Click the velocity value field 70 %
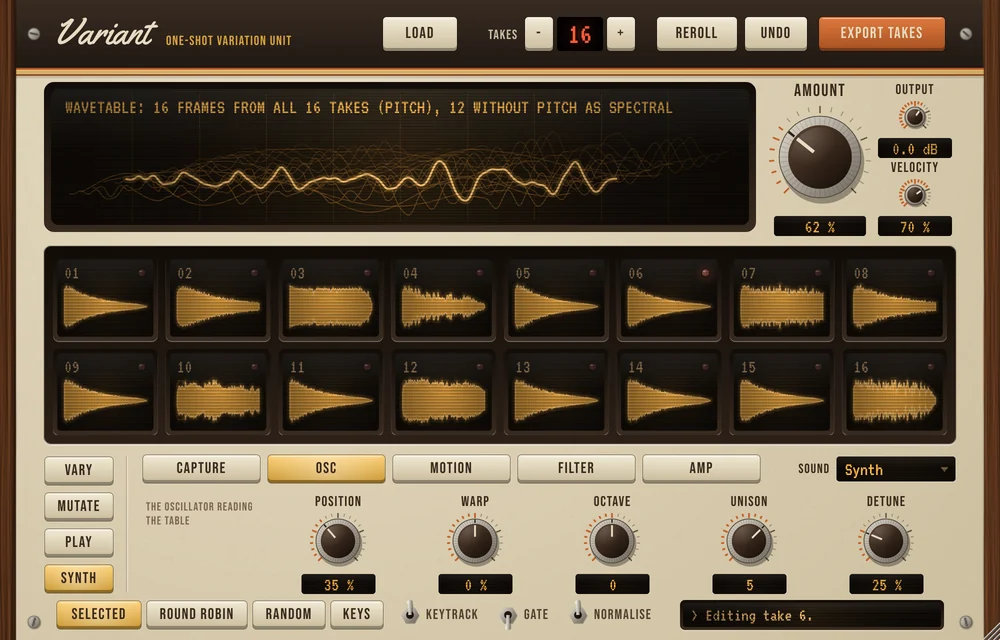Screen dimensions: 1000x640 [915, 226]
